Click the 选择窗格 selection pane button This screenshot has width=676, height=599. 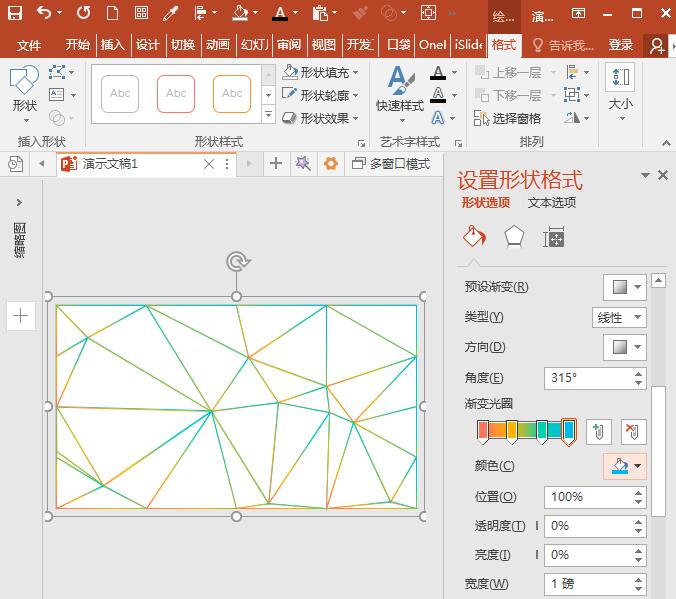click(507, 118)
